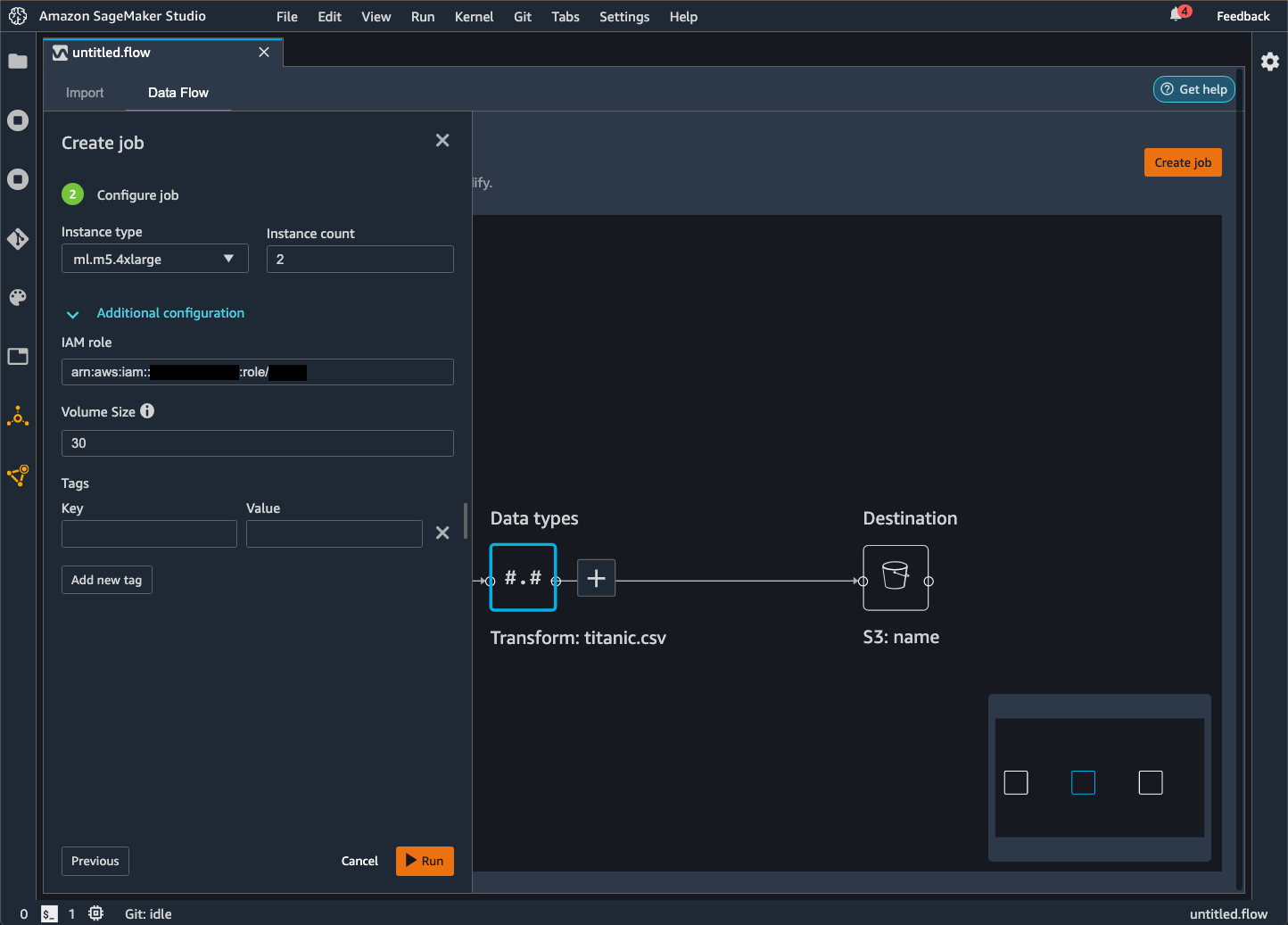
Task: Click the palette icon in left sidebar
Action: [18, 298]
